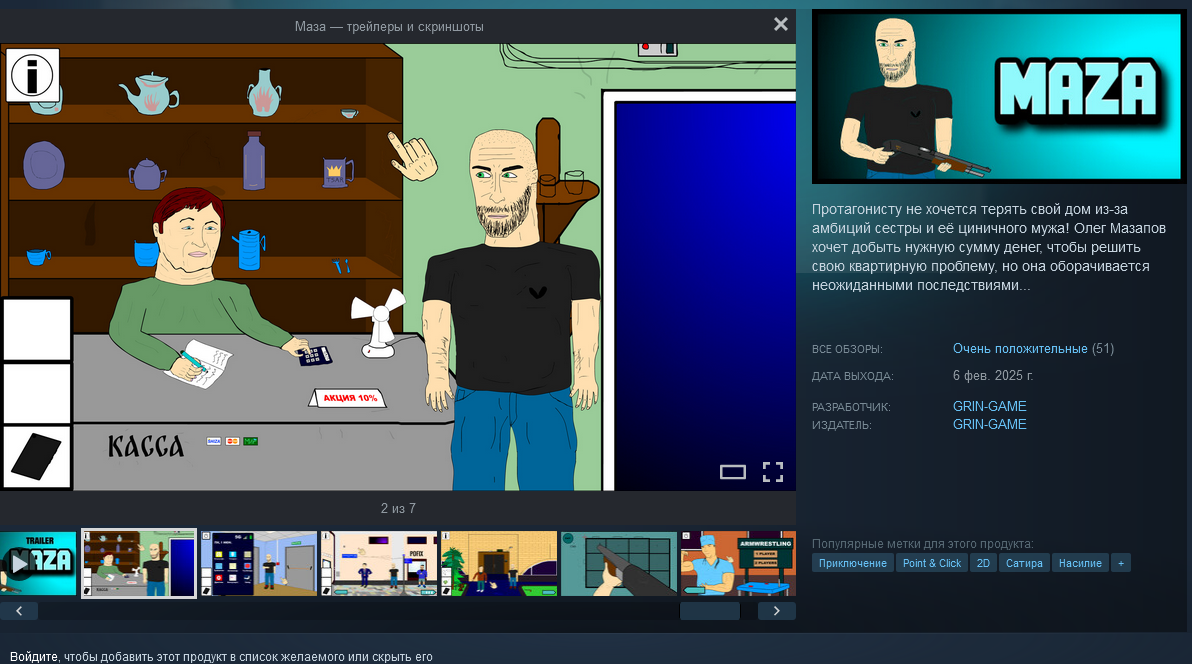
Task: Open the shotgun first-person screenshot thumbnail
Action: click(619, 564)
